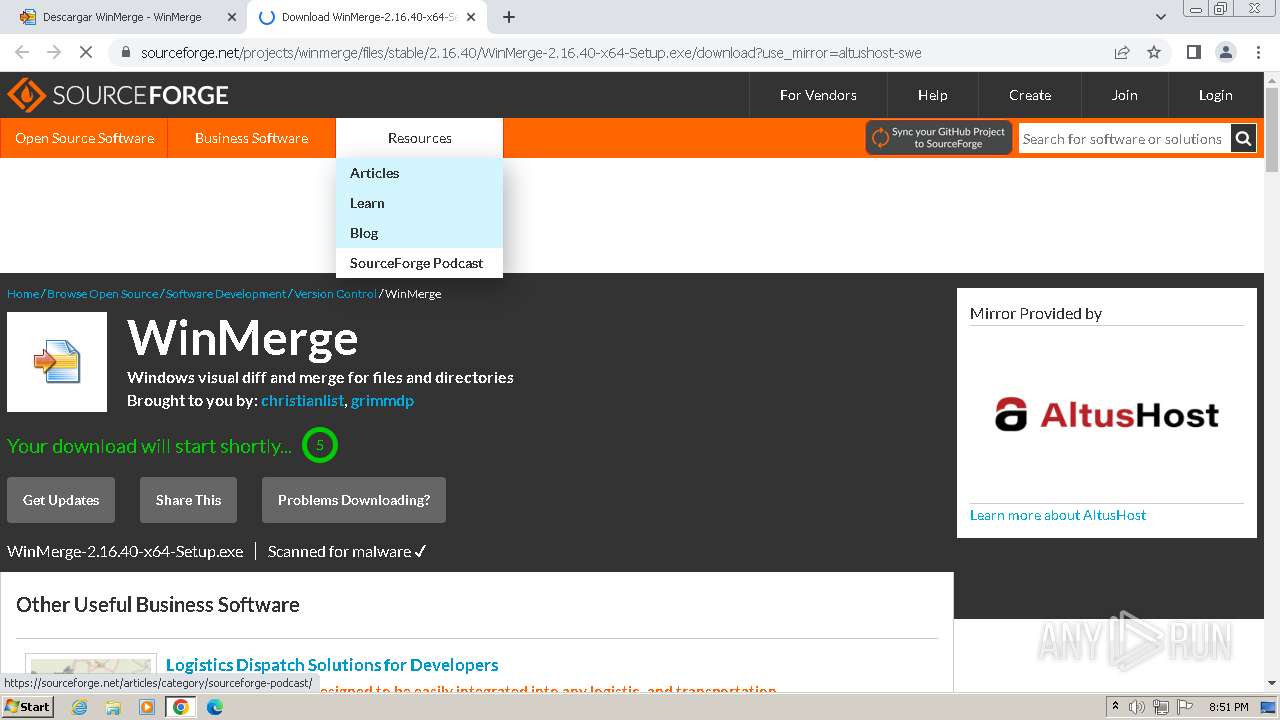Toggle the browser side panel icon
1280x720 pixels.
pyautogui.click(x=1193, y=52)
